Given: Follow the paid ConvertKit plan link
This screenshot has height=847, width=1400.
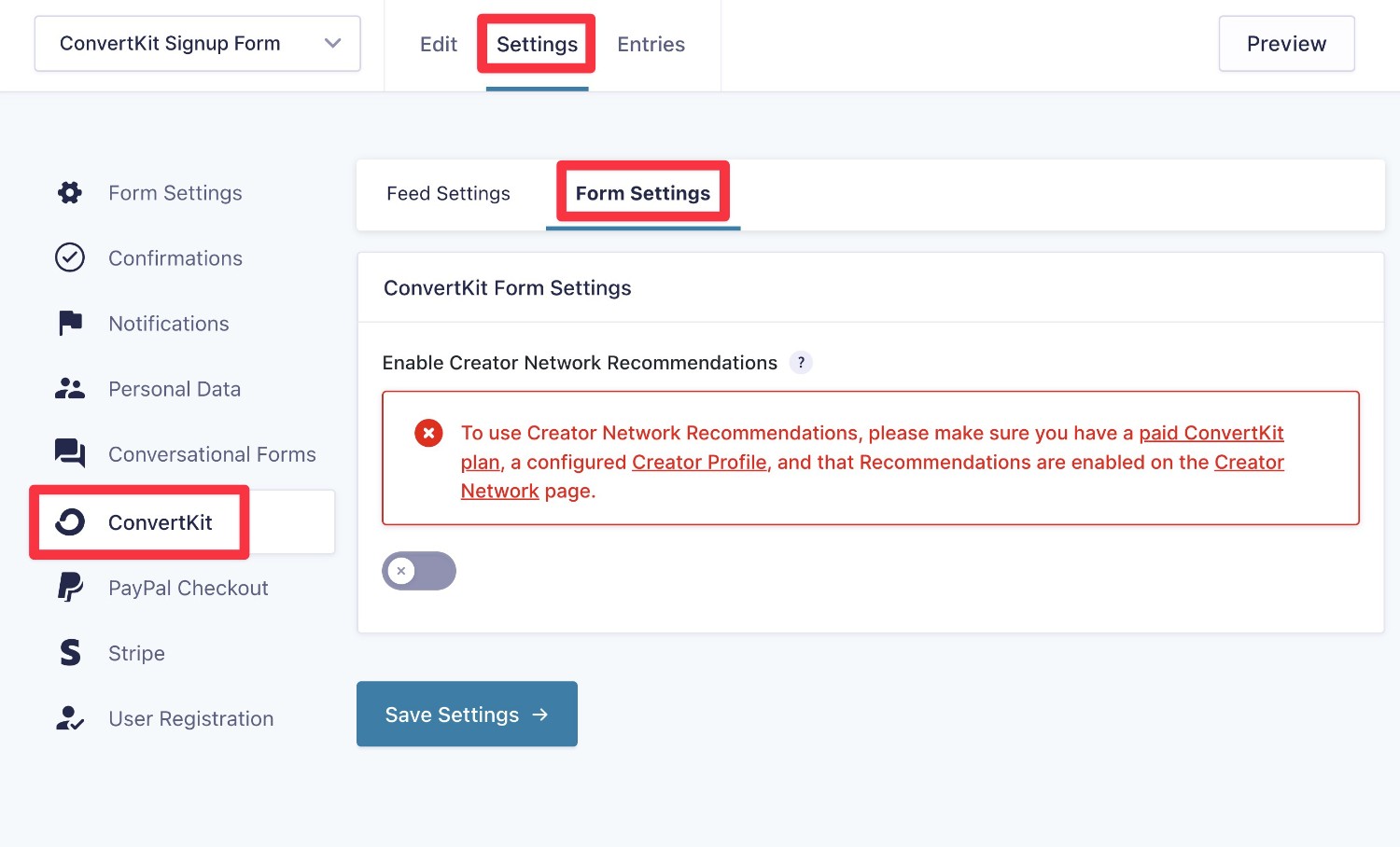Looking at the screenshot, I should pos(1211,433).
